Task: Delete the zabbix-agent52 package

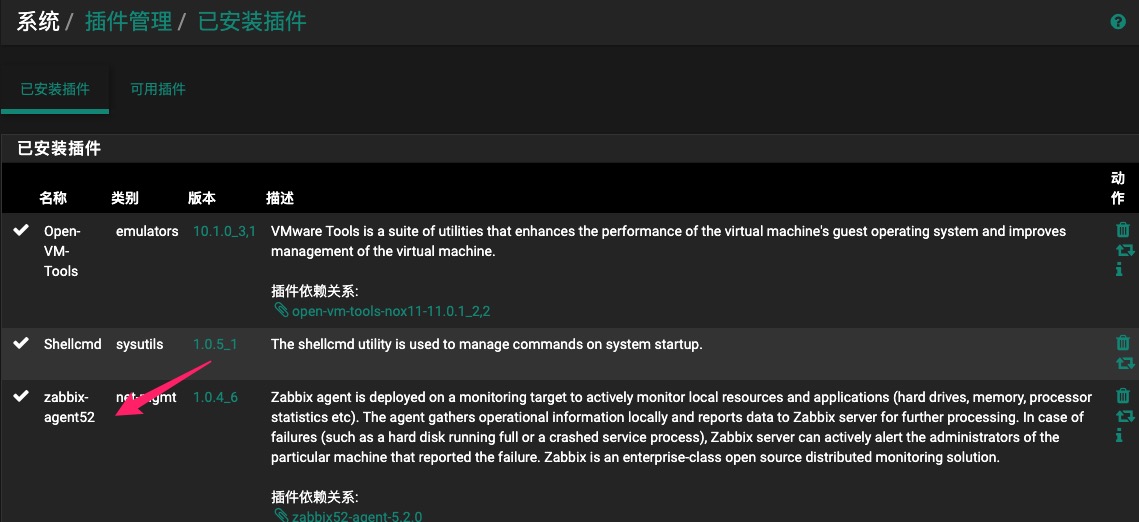Action: [x=1123, y=396]
